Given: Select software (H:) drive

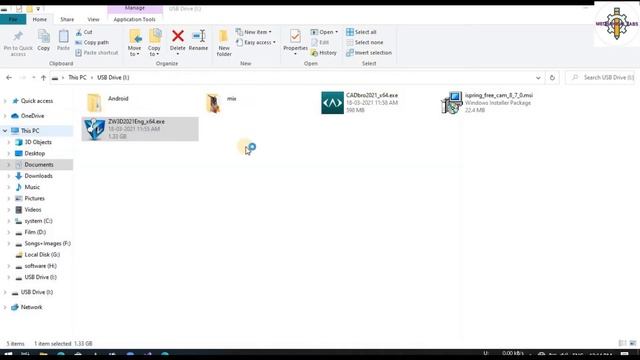Looking at the screenshot, I should 40,266.
